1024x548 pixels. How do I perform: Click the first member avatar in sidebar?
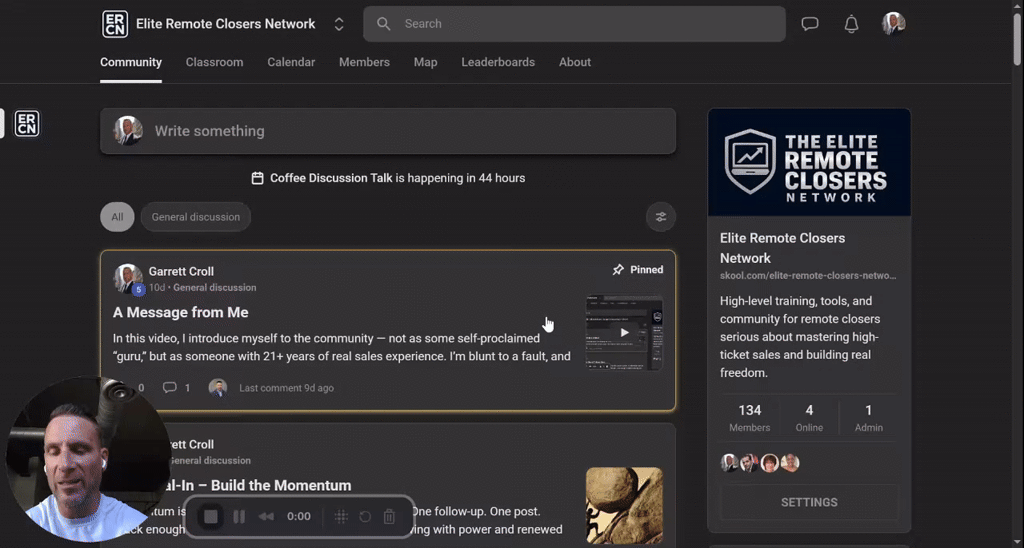click(729, 462)
